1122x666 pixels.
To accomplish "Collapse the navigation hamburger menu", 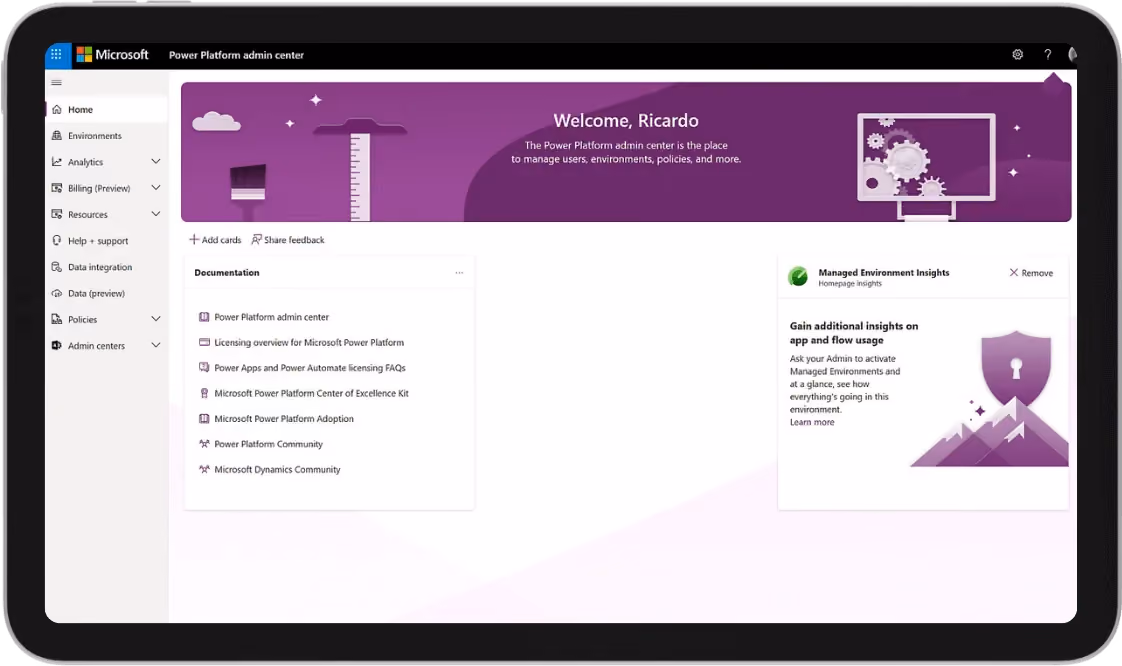I will click(57, 82).
